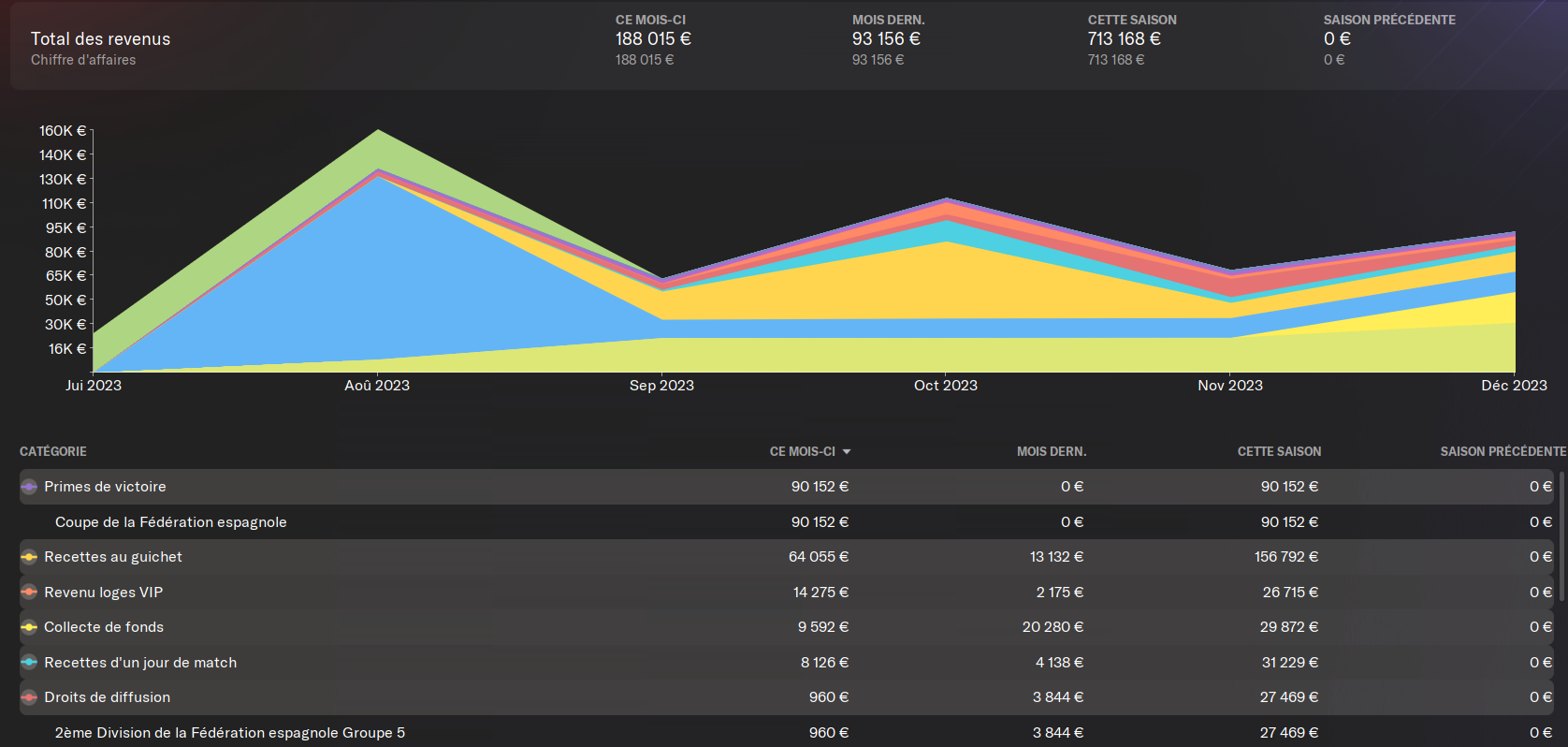The height and width of the screenshot is (747, 1568).
Task: Click the Oct 2023 axis label on chart
Action: pos(946,386)
